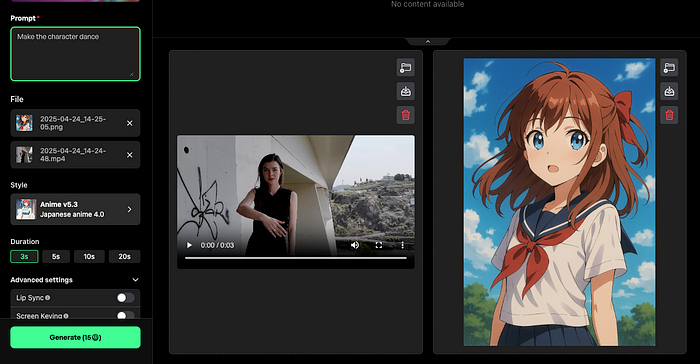This screenshot has height=364, width=700.
Task: Enter fullscreen for the video preview
Action: pyautogui.click(x=379, y=245)
